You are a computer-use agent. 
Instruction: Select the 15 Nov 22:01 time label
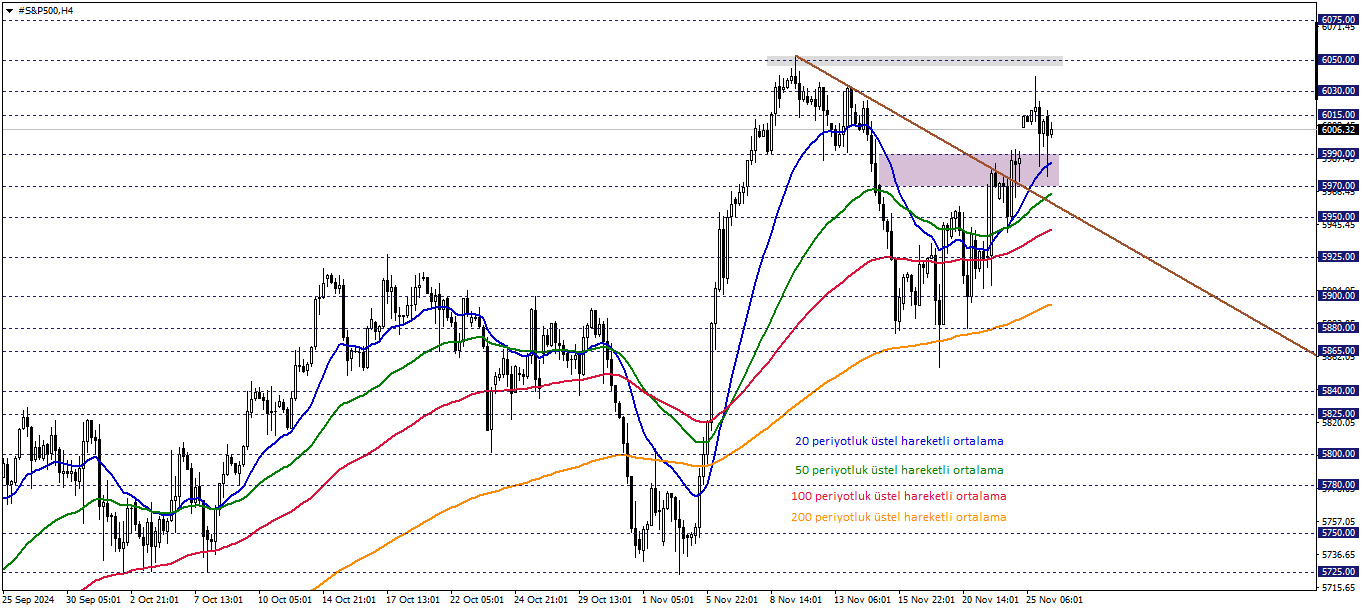coord(928,601)
